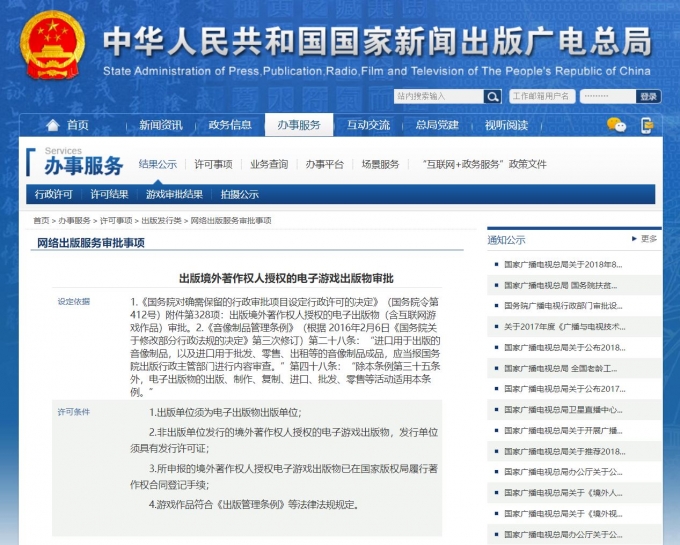Open the 总局党建 navigation item
The image size is (680, 545).
[x=437, y=125]
